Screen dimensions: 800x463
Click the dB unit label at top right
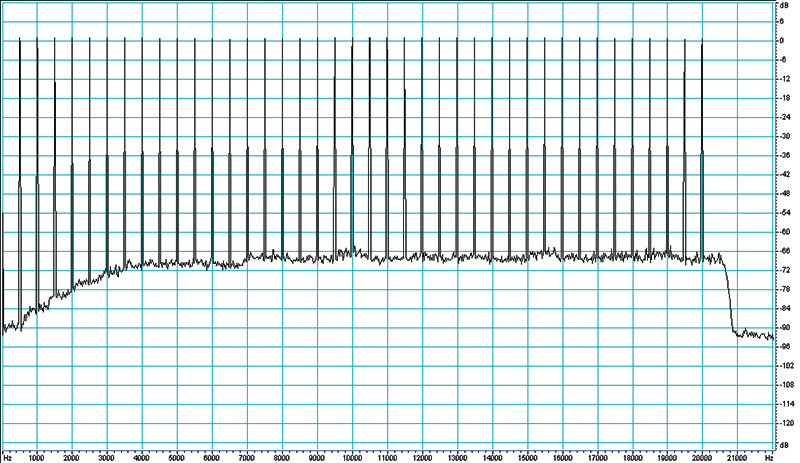click(785, 5)
